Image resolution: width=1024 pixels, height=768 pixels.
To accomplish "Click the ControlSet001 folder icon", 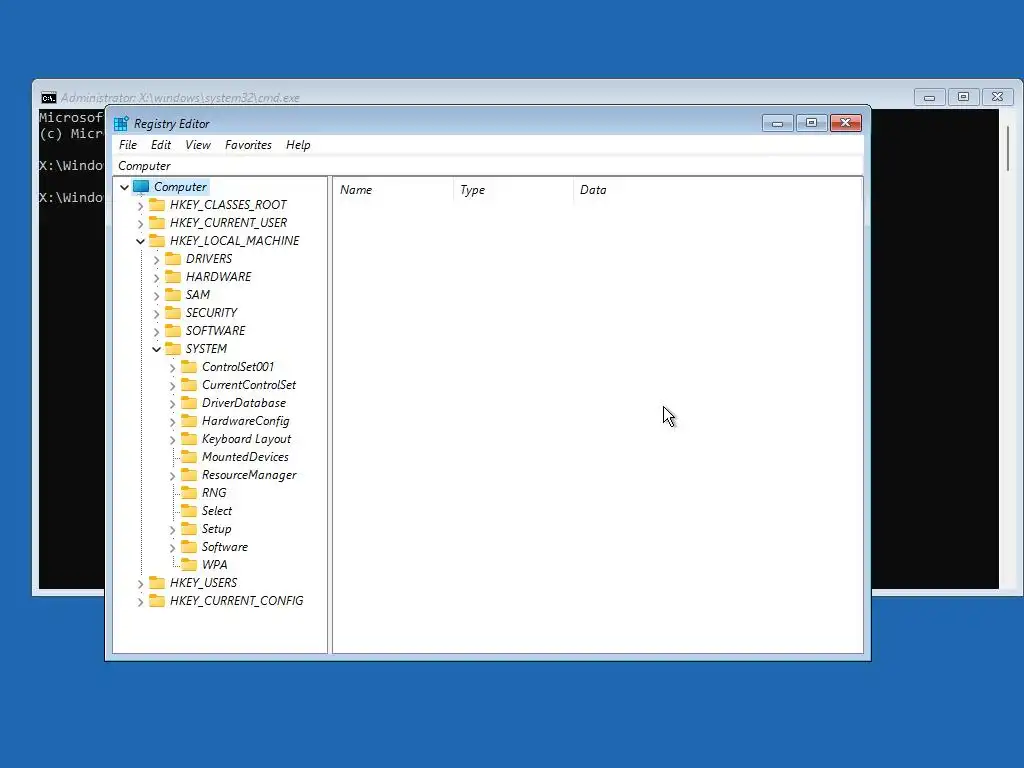I will click(189, 366).
